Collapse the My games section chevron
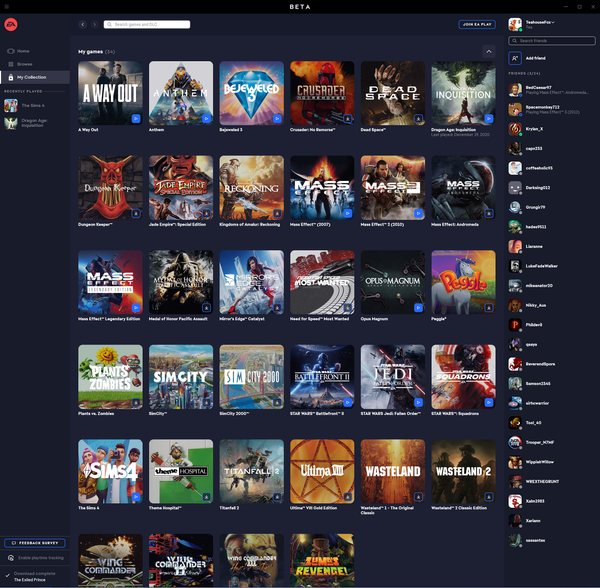600x588 pixels. 489,51
